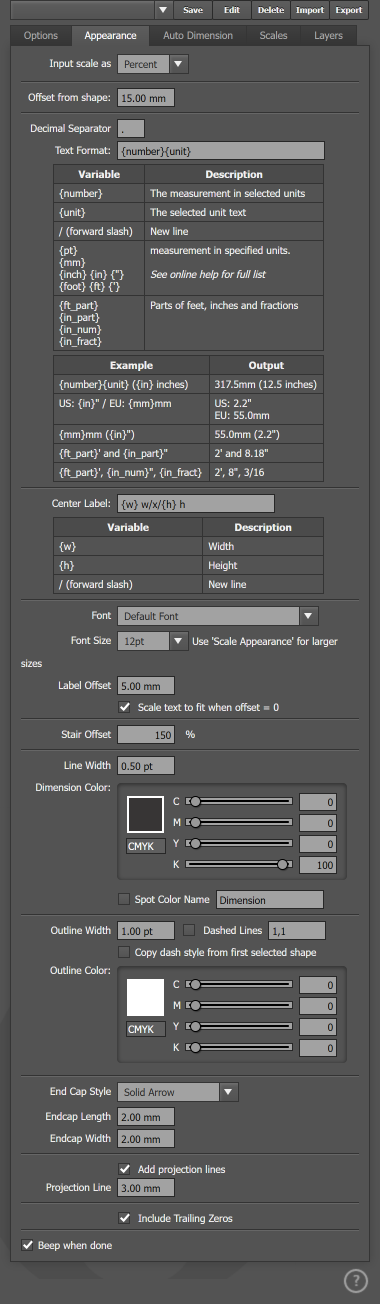Adjust Outline Color K slider

240,1047
